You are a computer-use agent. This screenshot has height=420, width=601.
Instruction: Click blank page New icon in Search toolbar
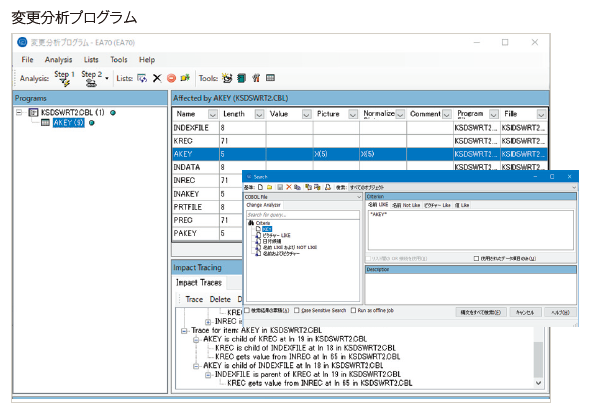coord(261,187)
